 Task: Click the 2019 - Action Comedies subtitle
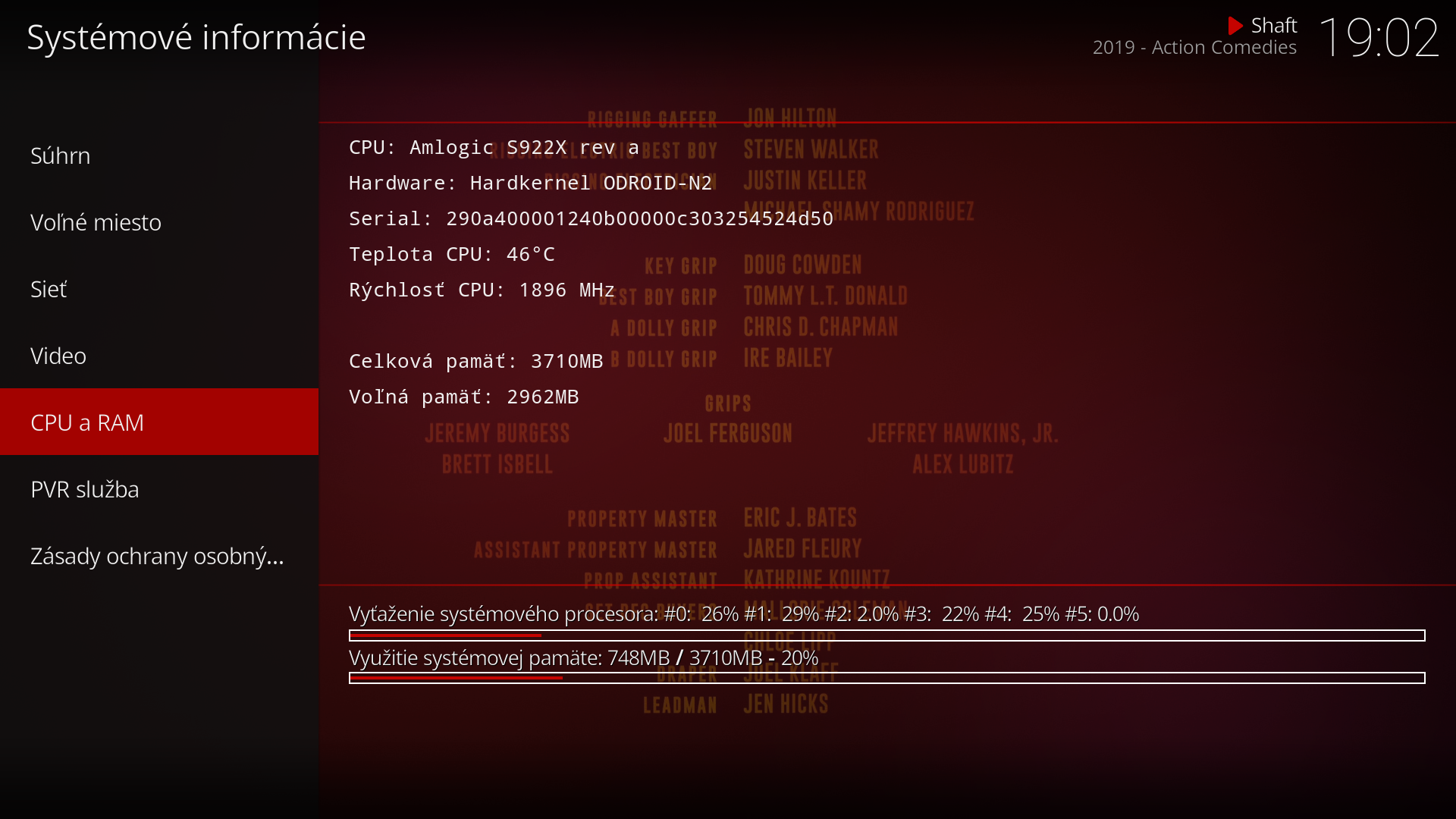point(1194,48)
